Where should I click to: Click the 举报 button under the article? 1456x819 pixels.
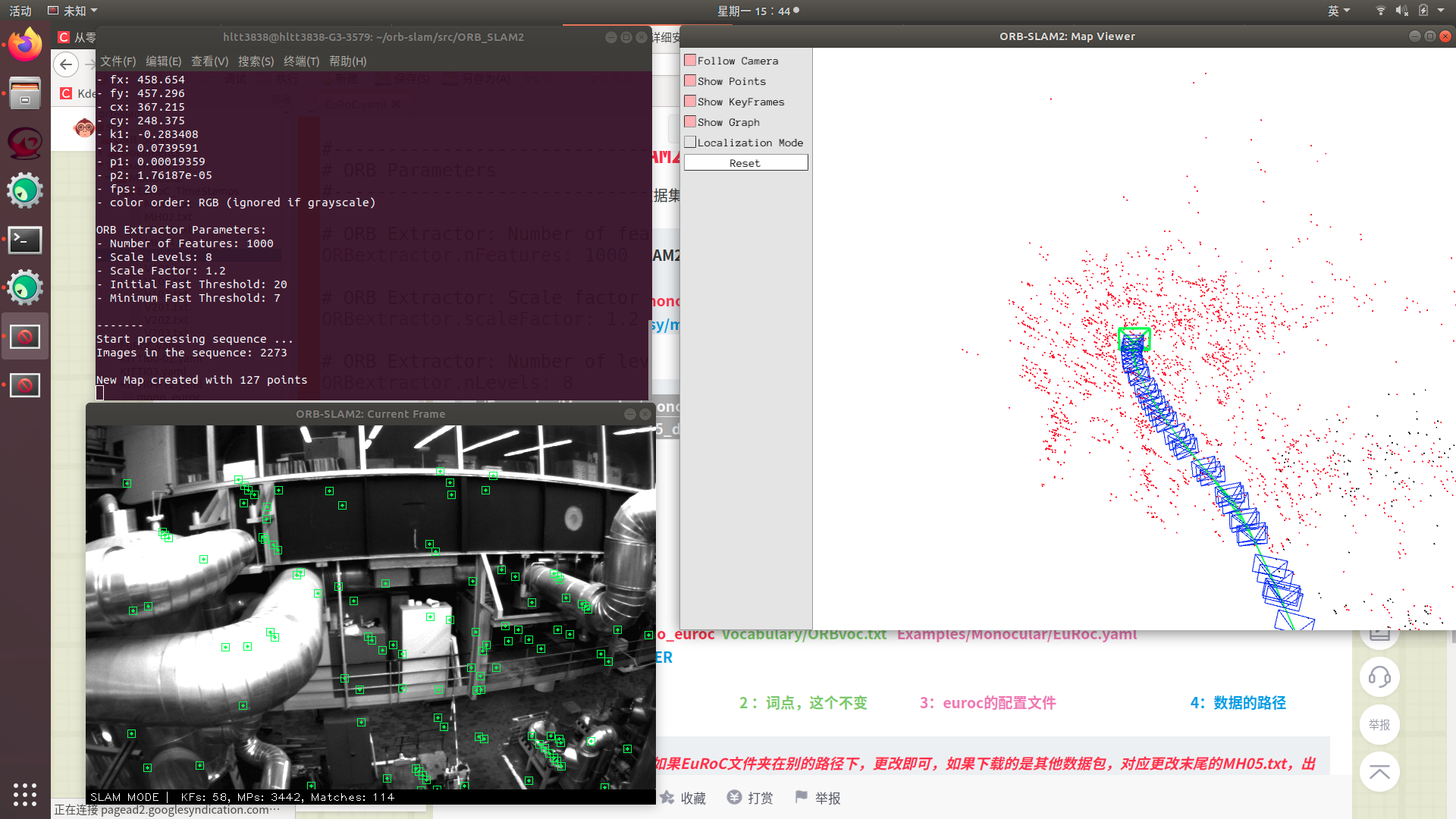click(x=801, y=797)
